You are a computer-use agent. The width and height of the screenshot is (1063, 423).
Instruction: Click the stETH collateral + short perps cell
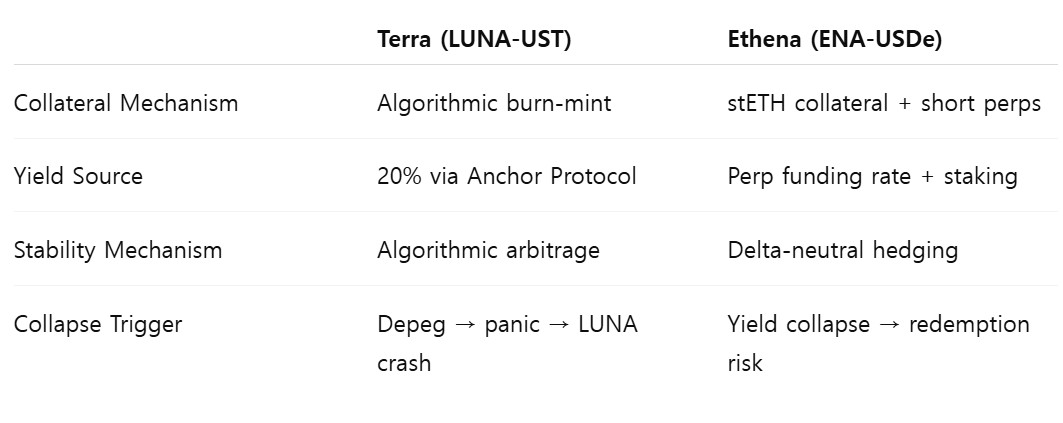pyautogui.click(x=884, y=103)
